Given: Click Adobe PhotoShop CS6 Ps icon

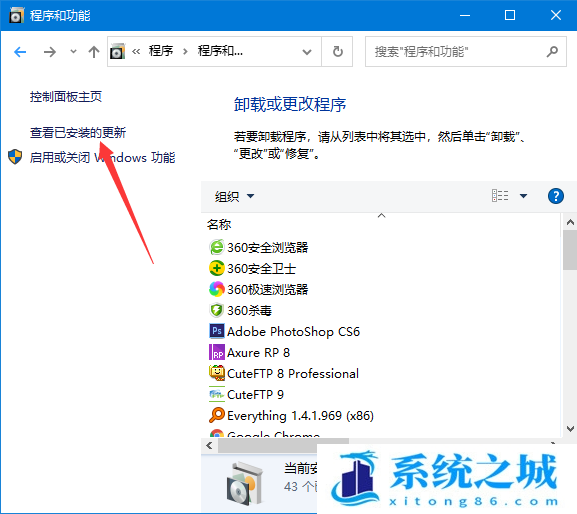Looking at the screenshot, I should point(217,331).
